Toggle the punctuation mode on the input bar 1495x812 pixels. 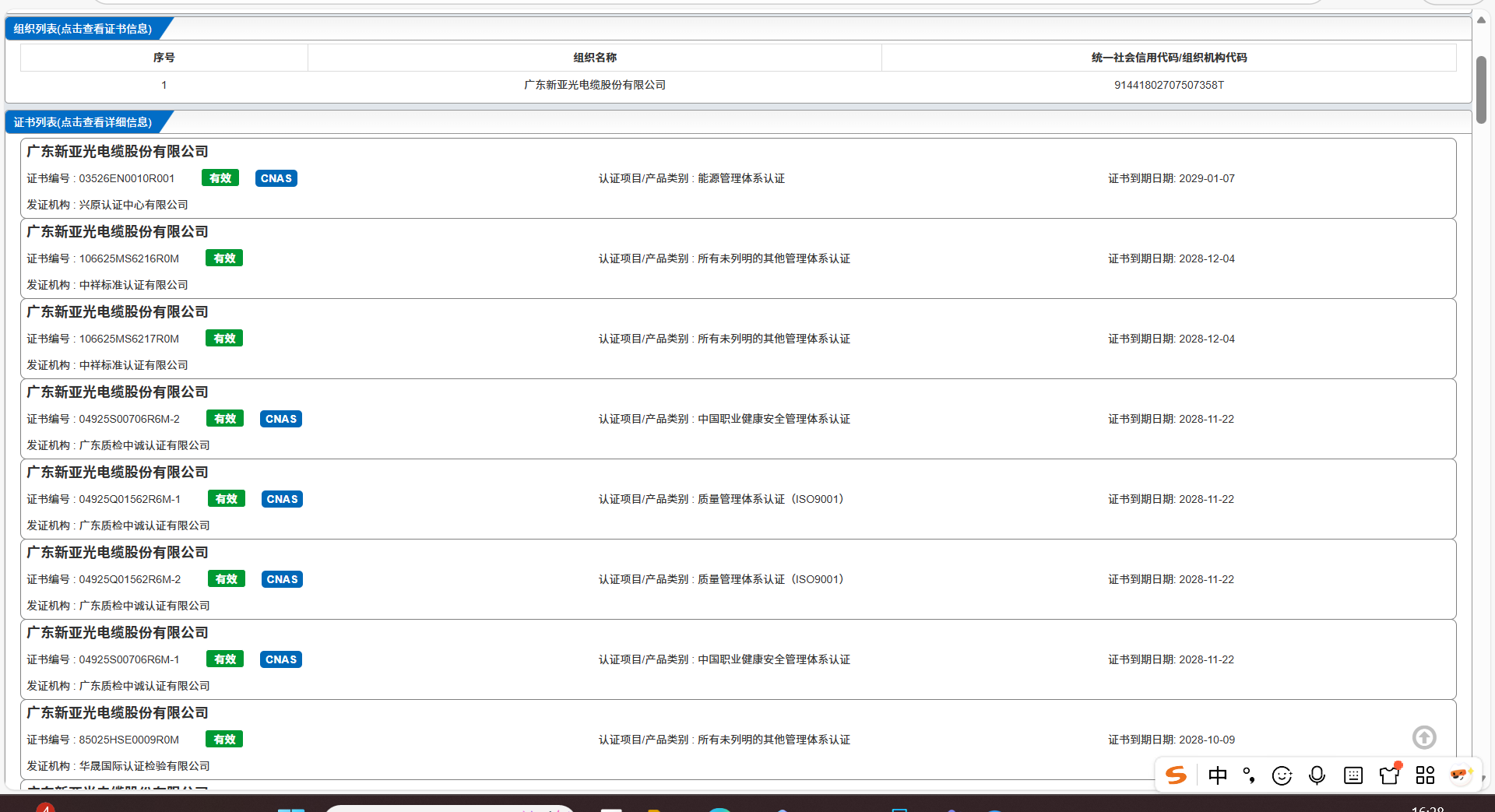click(1250, 775)
